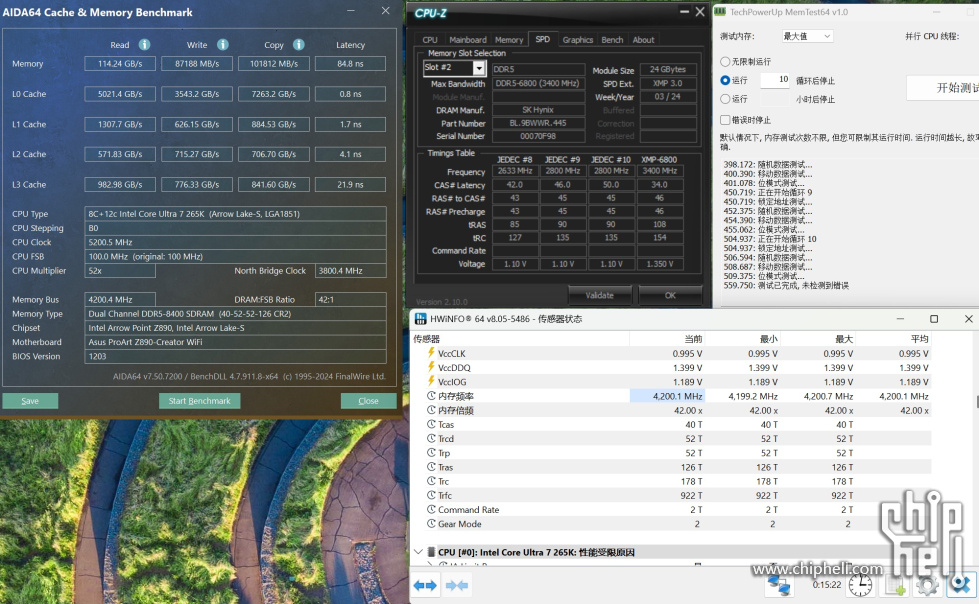The image size is (979, 604).
Task: Click the clock icon beside Tcas
Action: click(x=431, y=424)
